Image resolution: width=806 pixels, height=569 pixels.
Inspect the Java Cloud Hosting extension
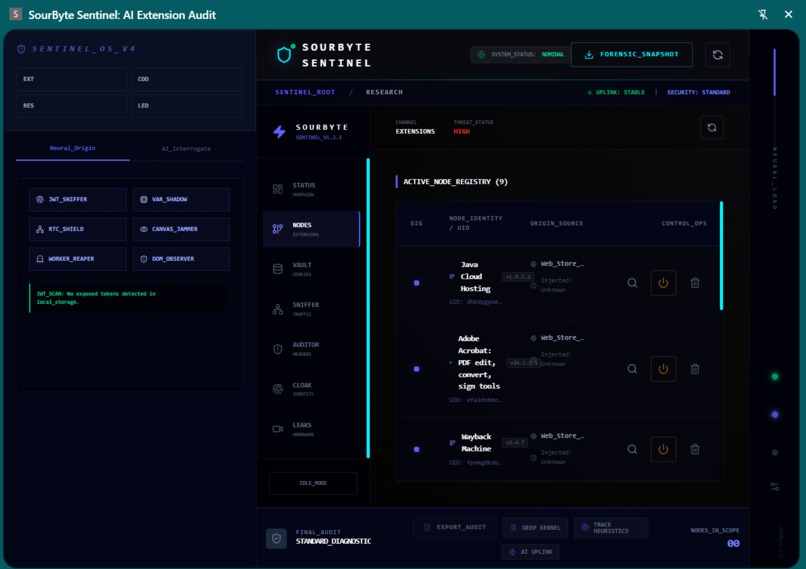pos(632,283)
